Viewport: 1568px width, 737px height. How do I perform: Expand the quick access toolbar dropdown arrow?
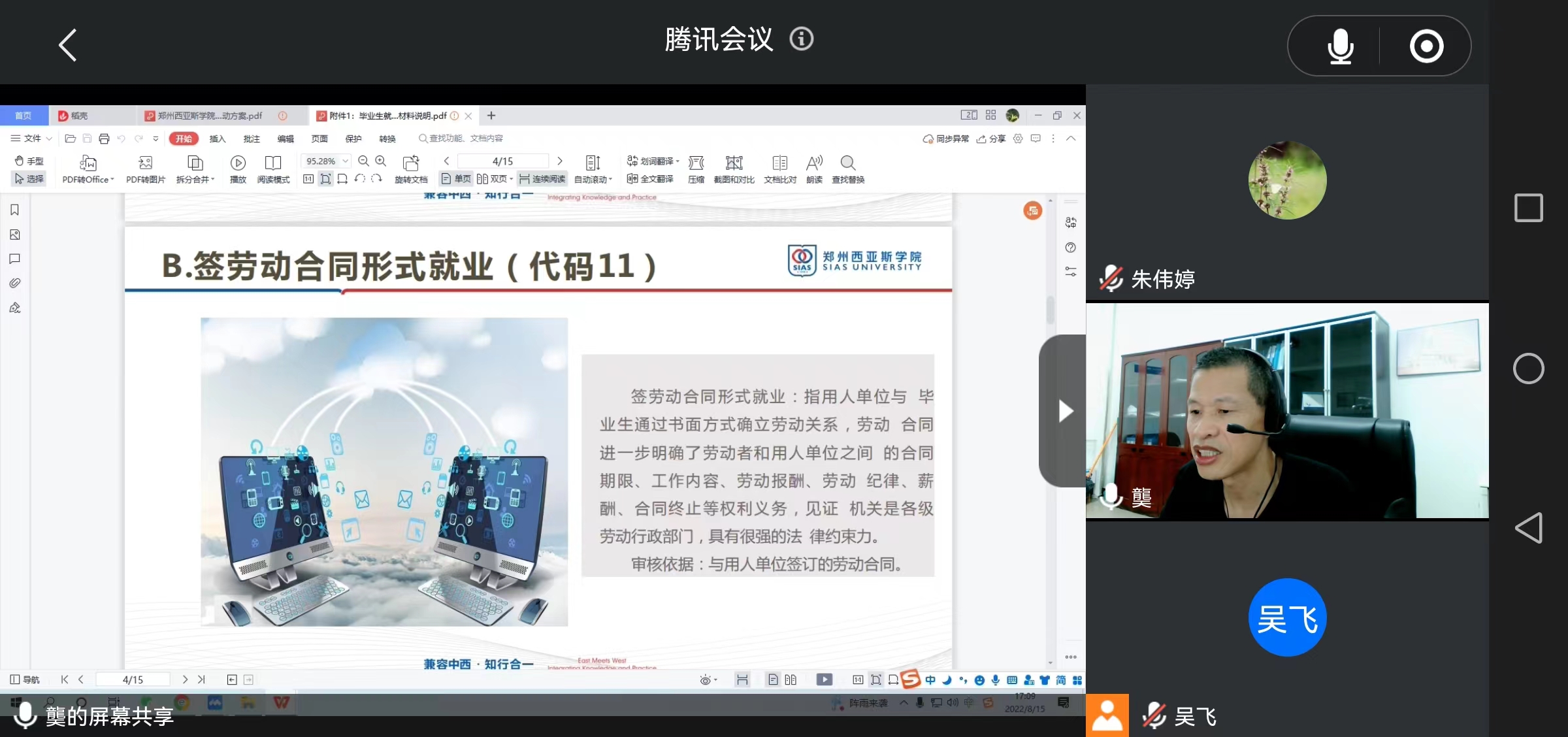coord(155,139)
